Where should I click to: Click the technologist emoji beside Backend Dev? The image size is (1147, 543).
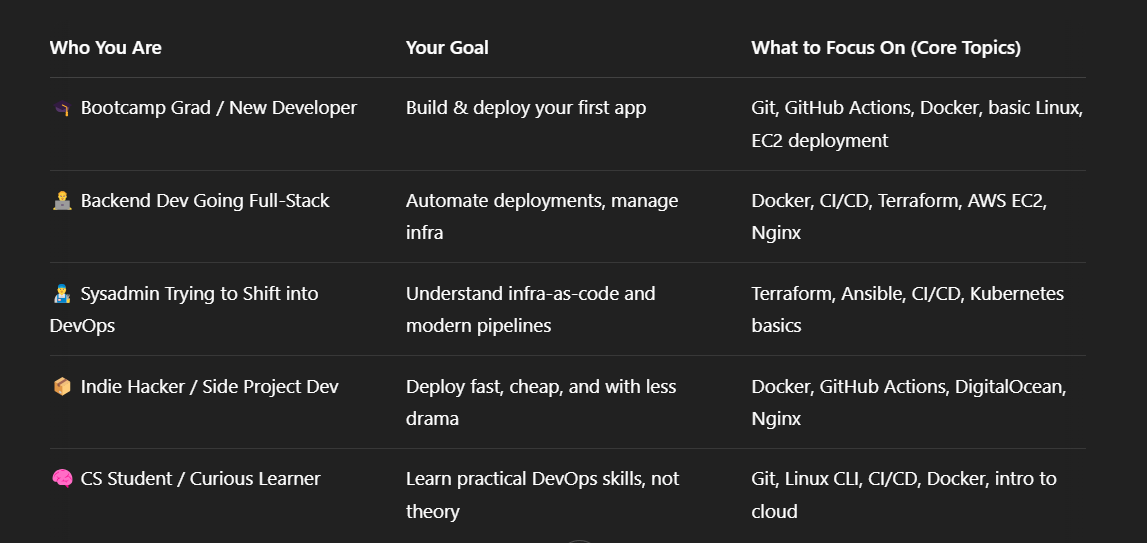coord(61,201)
